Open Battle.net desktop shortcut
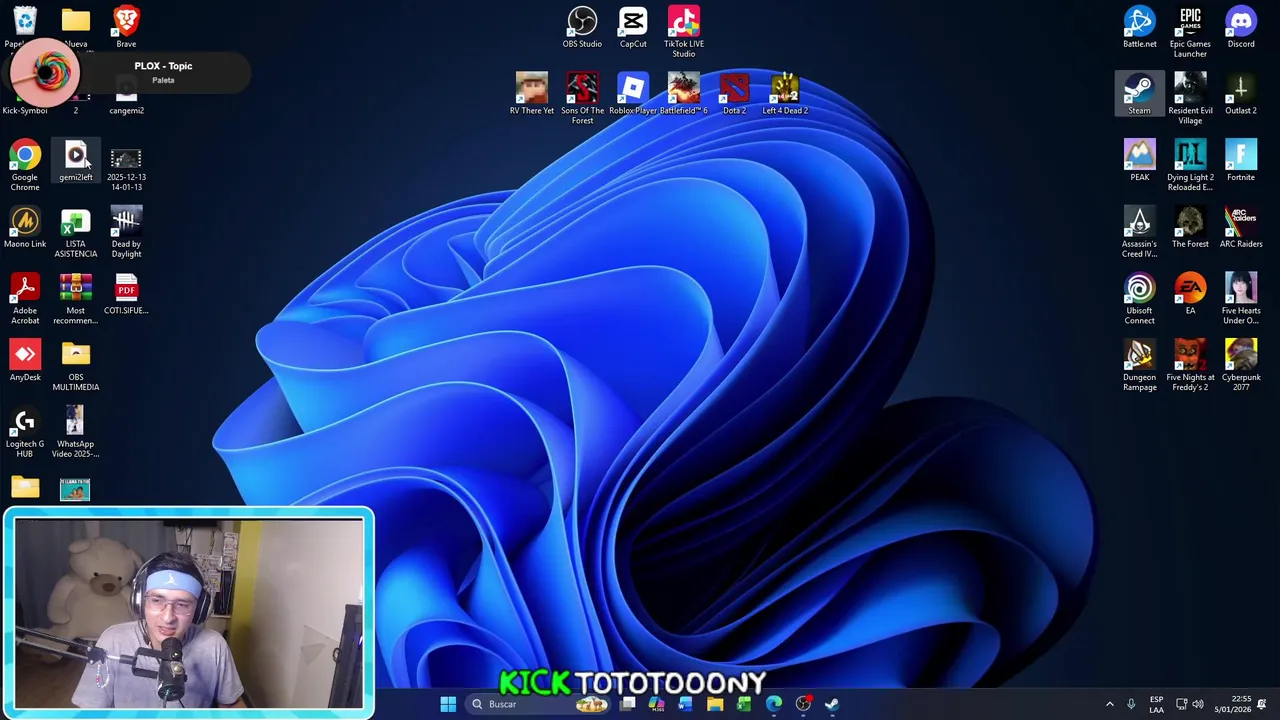This screenshot has width=1280, height=720. pos(1139,27)
